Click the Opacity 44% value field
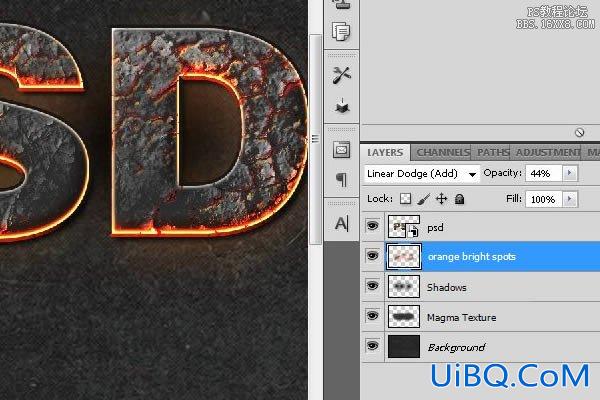The image size is (600, 400). click(543, 173)
